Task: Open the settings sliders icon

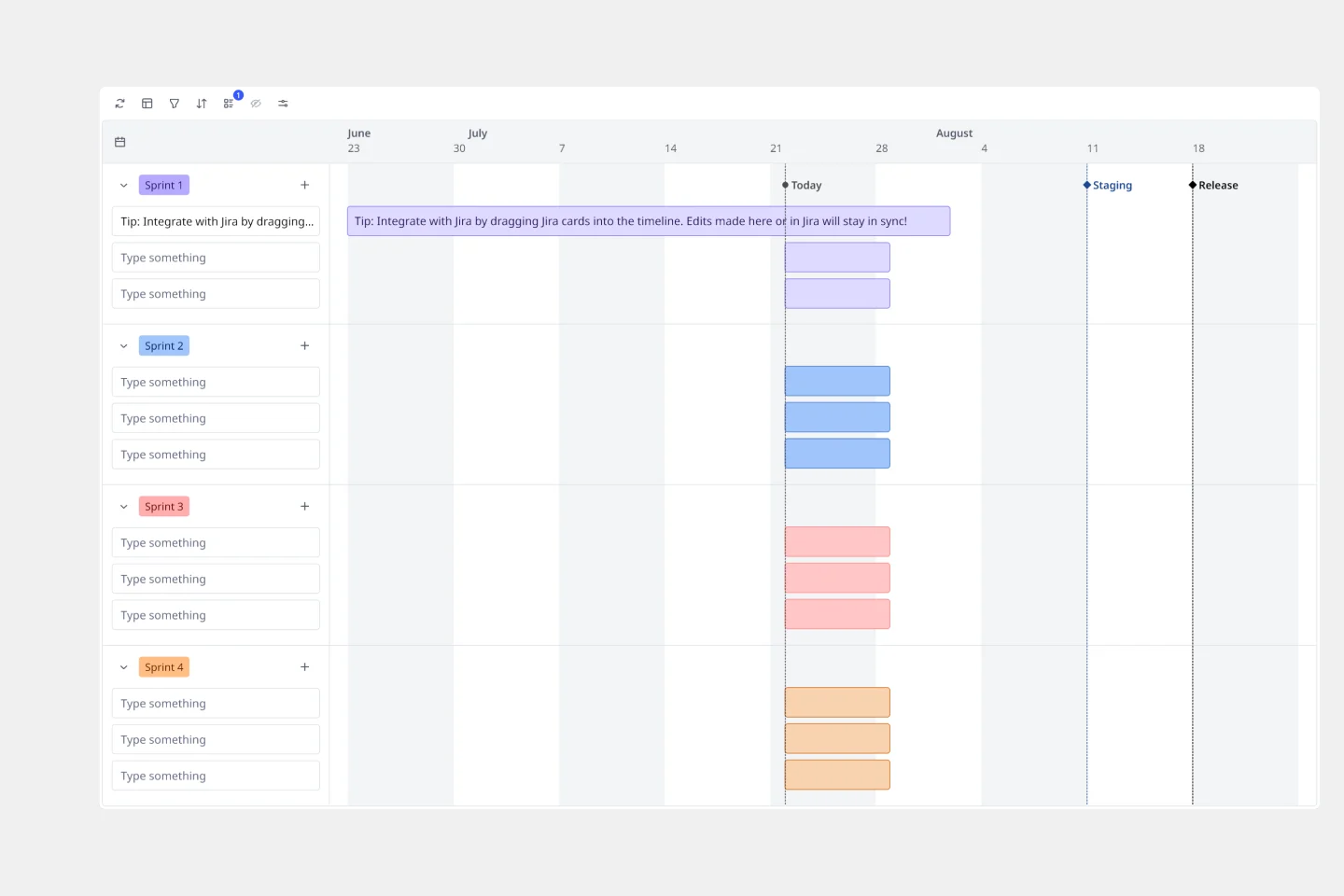Action: [283, 104]
